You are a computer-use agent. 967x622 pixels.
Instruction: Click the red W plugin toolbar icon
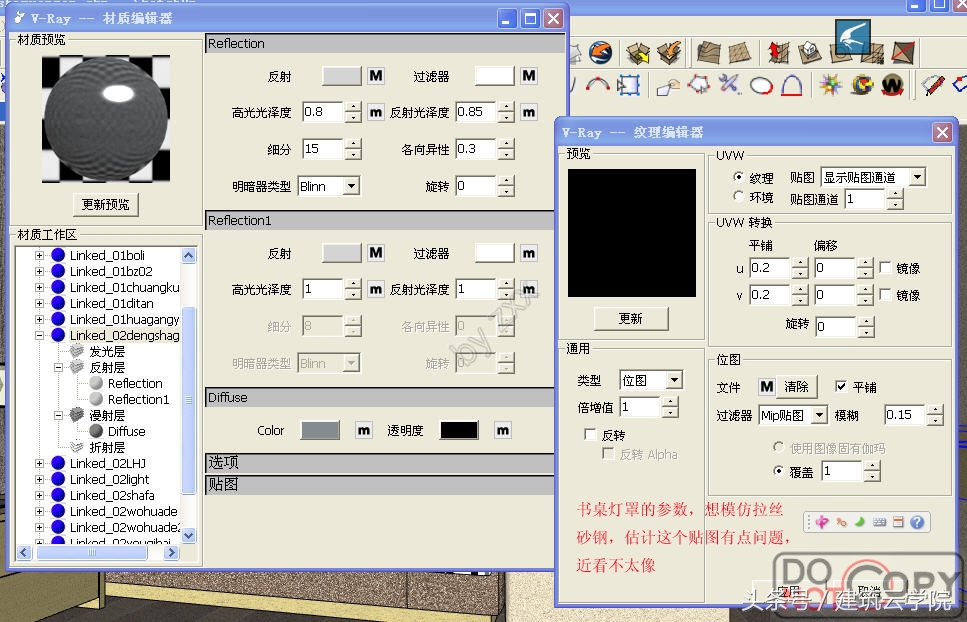tap(893, 83)
